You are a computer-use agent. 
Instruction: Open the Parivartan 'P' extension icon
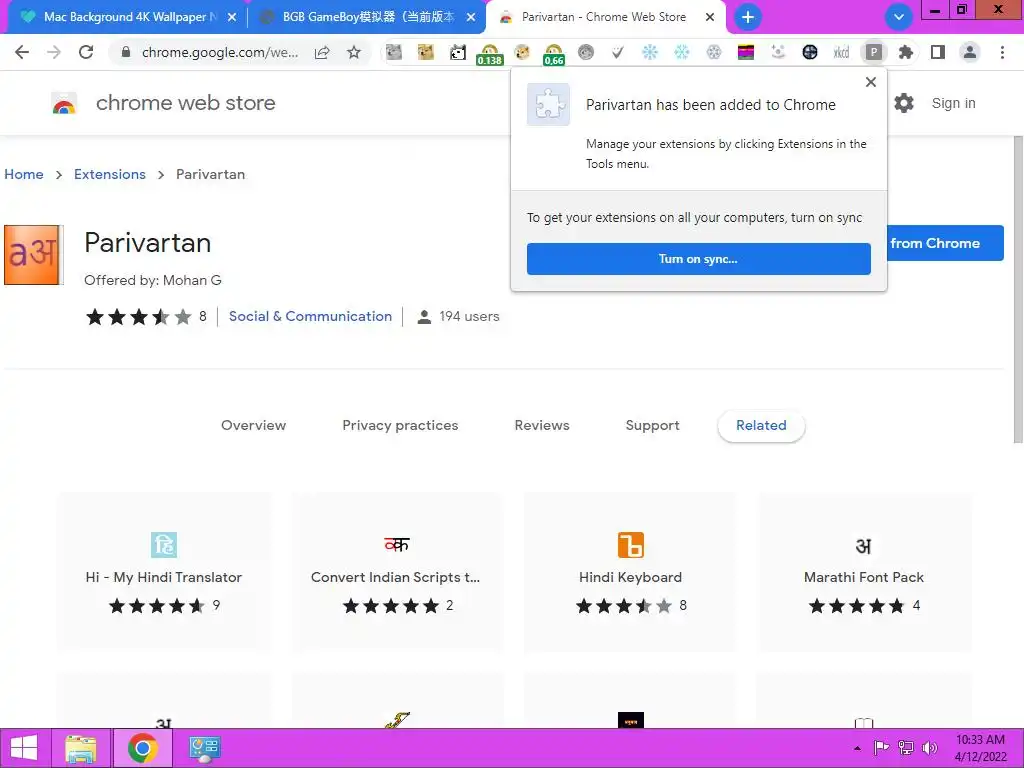click(873, 52)
